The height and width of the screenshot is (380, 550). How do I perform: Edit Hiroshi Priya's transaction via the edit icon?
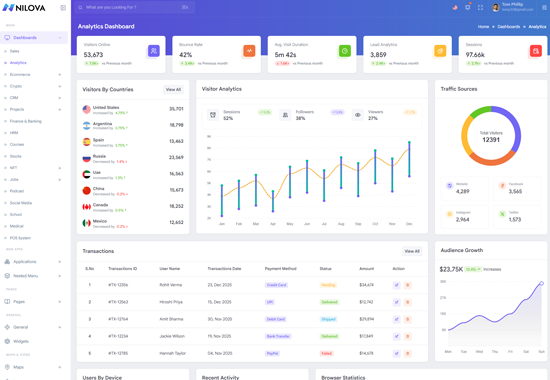tap(397, 302)
